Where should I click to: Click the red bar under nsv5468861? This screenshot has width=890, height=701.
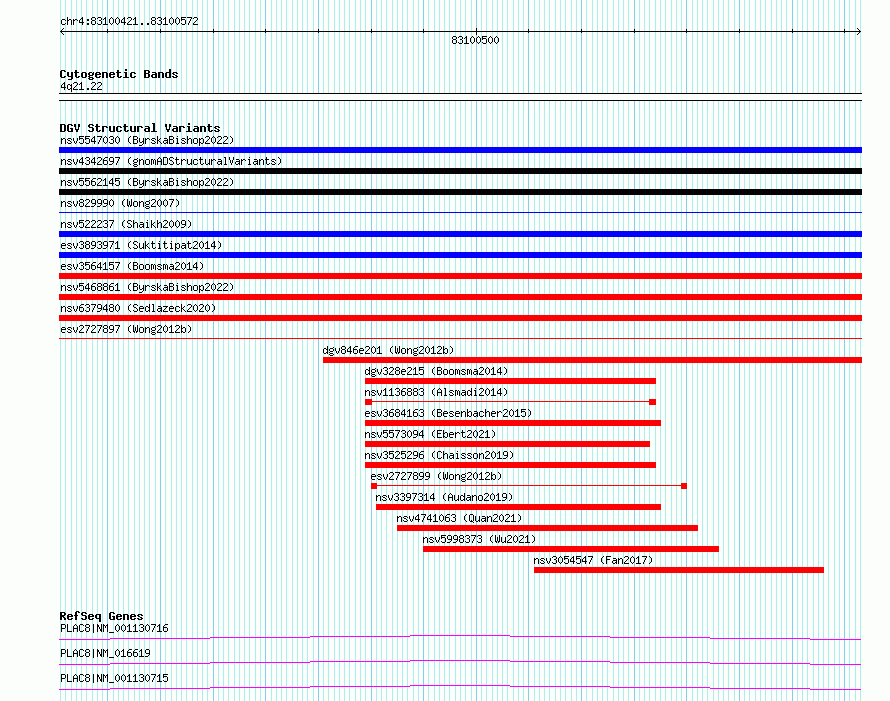pos(460,297)
